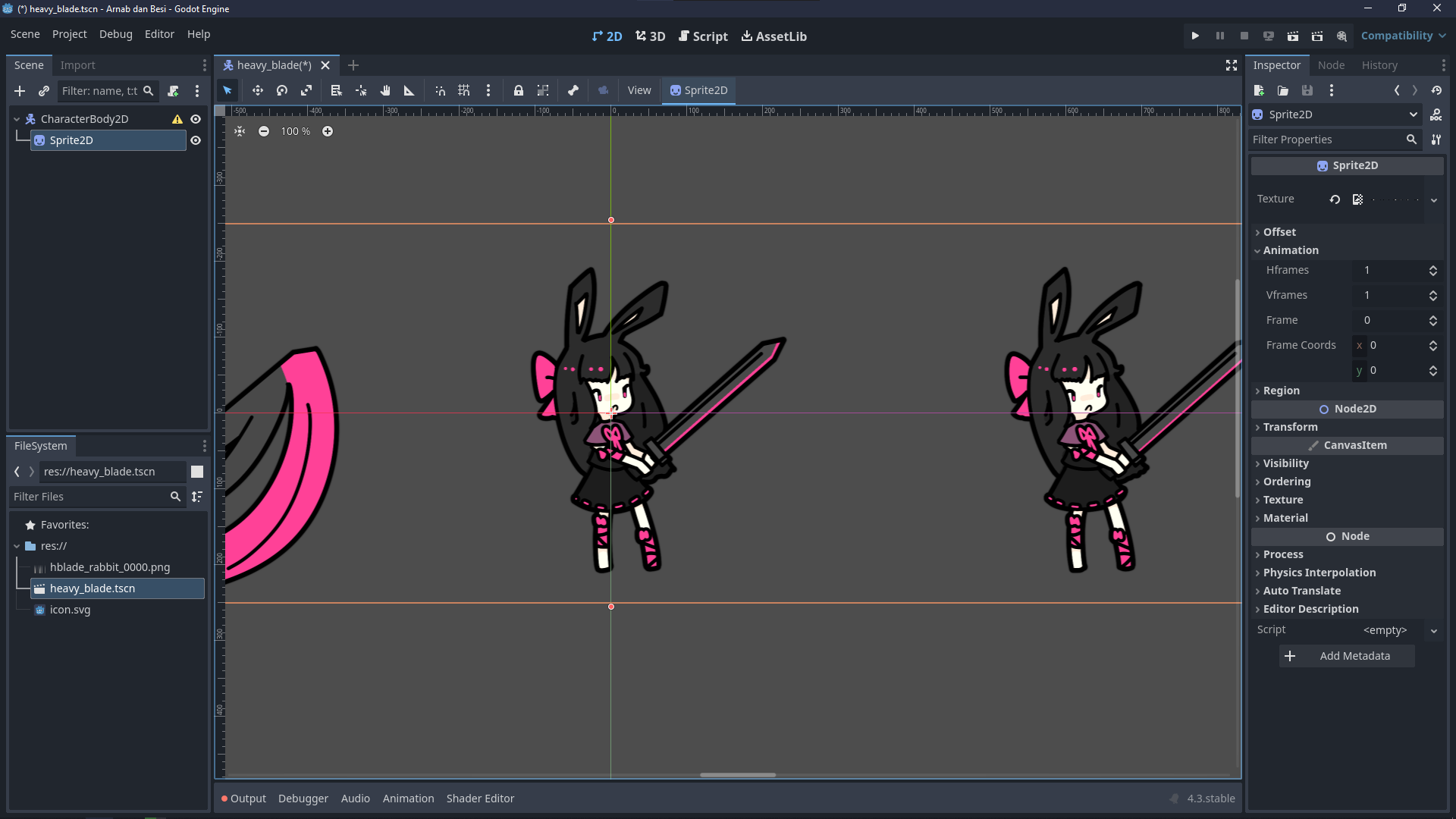
Task: Open the AssetLib workspace
Action: [774, 36]
